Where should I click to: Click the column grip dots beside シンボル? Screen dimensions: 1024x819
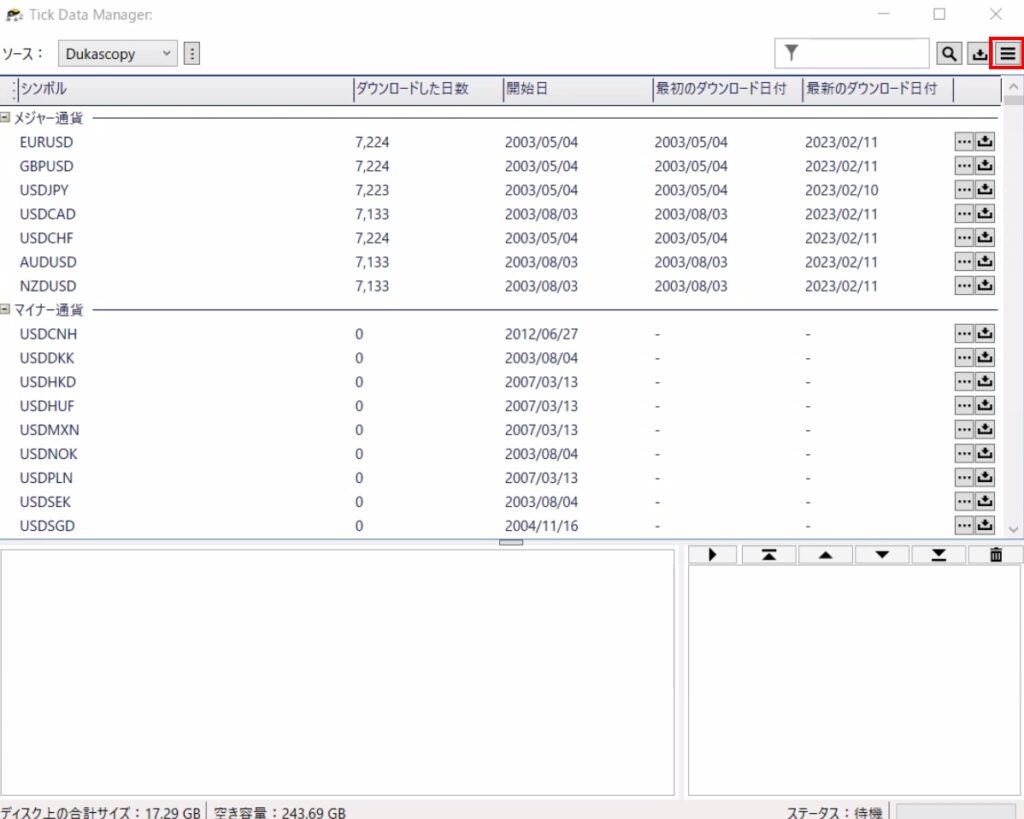pos(14,89)
